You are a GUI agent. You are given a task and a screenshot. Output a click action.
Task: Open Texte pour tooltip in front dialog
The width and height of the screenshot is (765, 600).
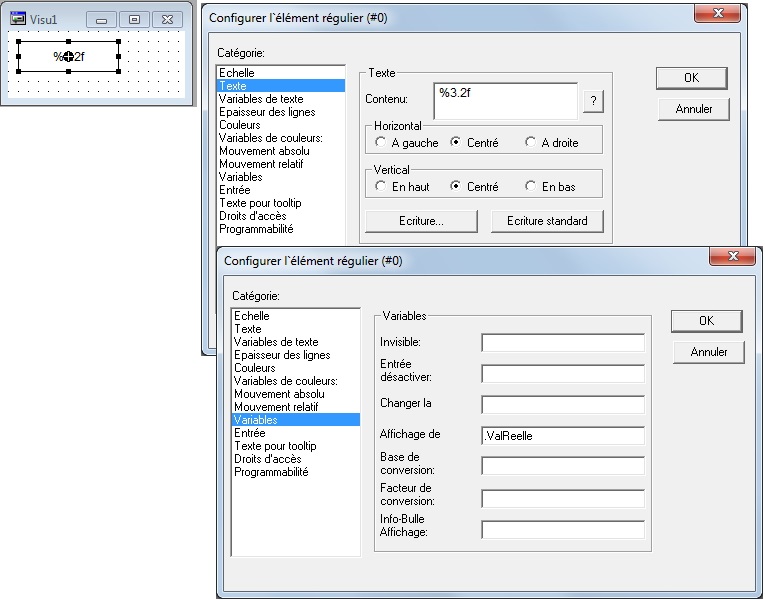pos(274,446)
